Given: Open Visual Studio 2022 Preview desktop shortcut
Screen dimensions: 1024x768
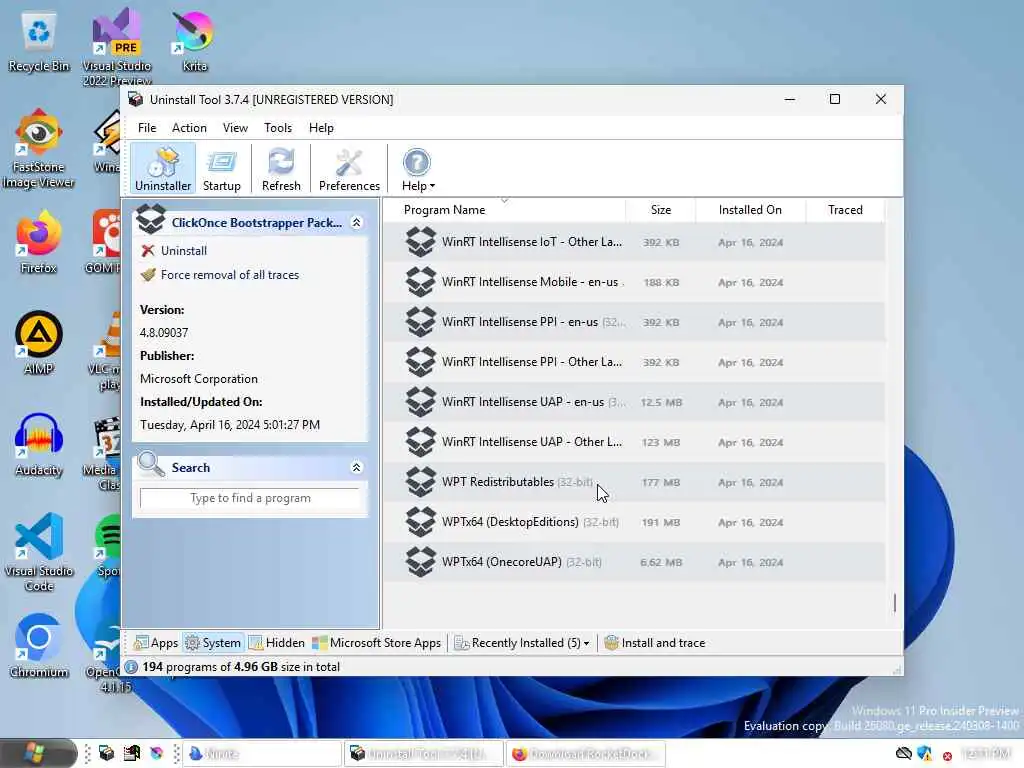Looking at the screenshot, I should 117,46.
